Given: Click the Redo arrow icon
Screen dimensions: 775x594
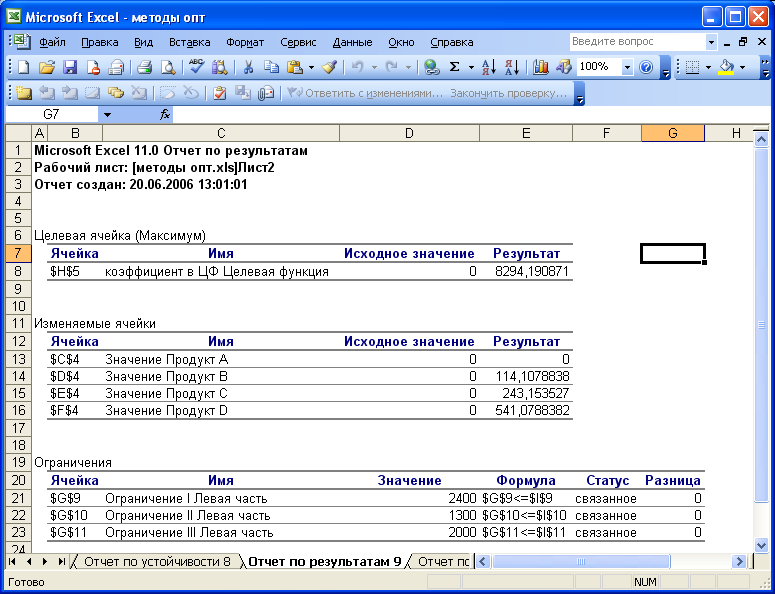Looking at the screenshot, I should tap(392, 67).
